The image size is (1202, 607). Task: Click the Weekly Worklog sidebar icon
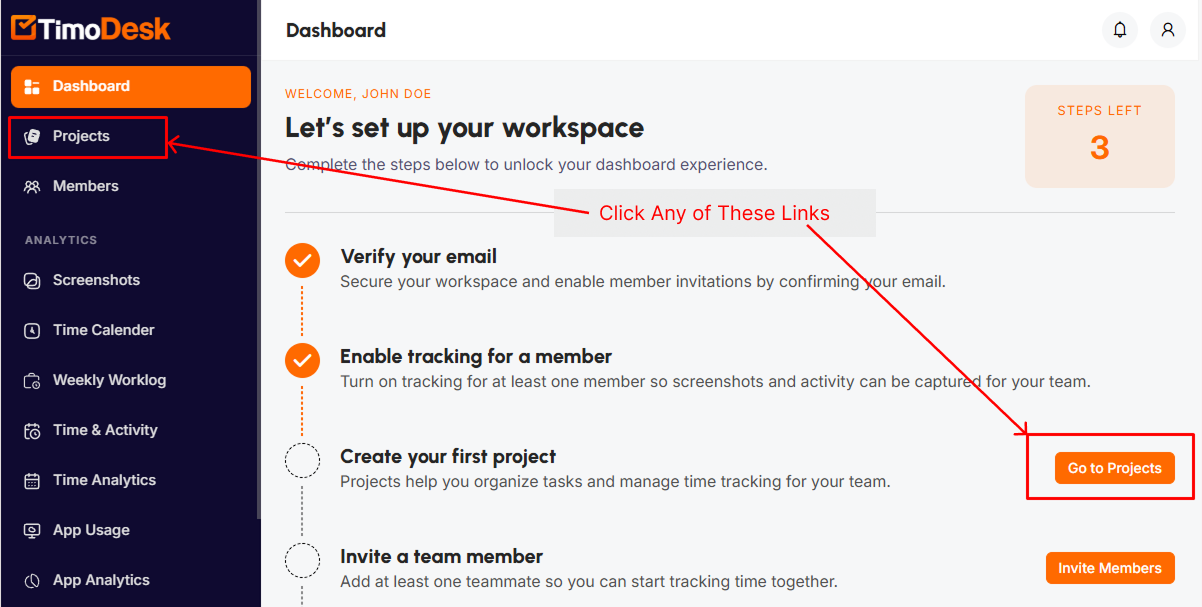pyautogui.click(x=32, y=381)
